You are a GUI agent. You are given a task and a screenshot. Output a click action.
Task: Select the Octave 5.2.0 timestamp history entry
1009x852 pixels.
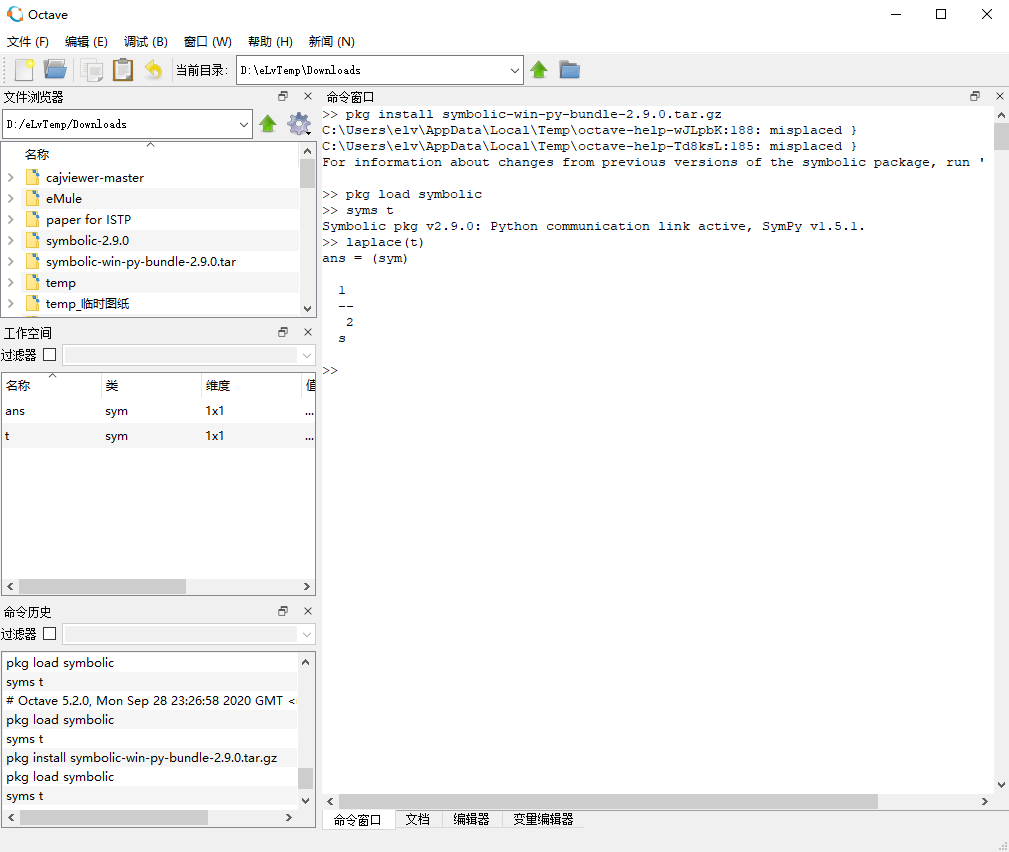pos(150,700)
